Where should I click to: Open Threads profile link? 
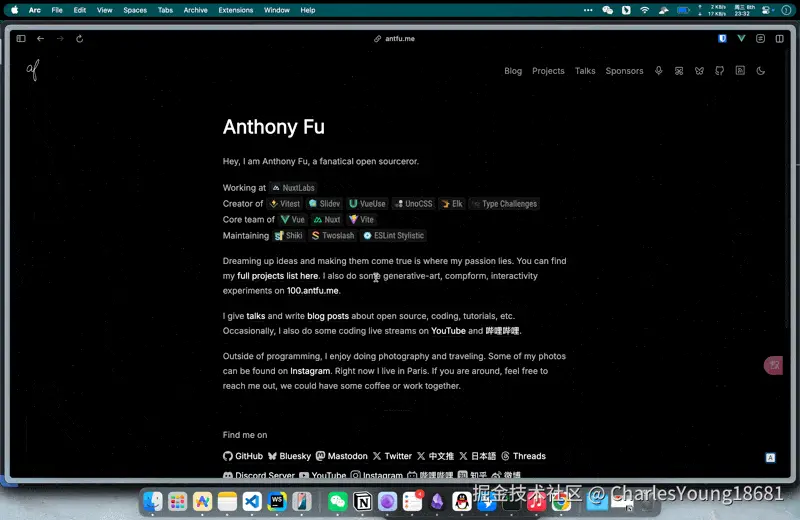point(523,456)
